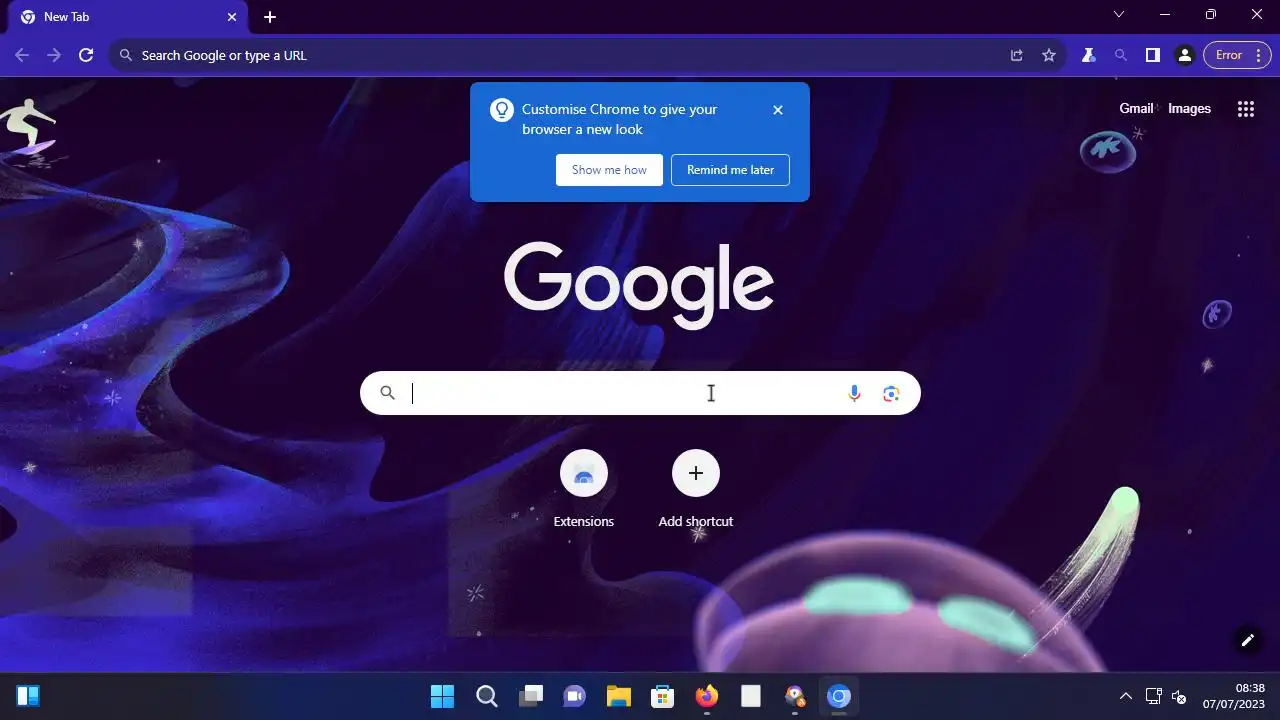Image resolution: width=1280 pixels, height=720 pixels.
Task: Open the side panel icon
Action: 1153,55
